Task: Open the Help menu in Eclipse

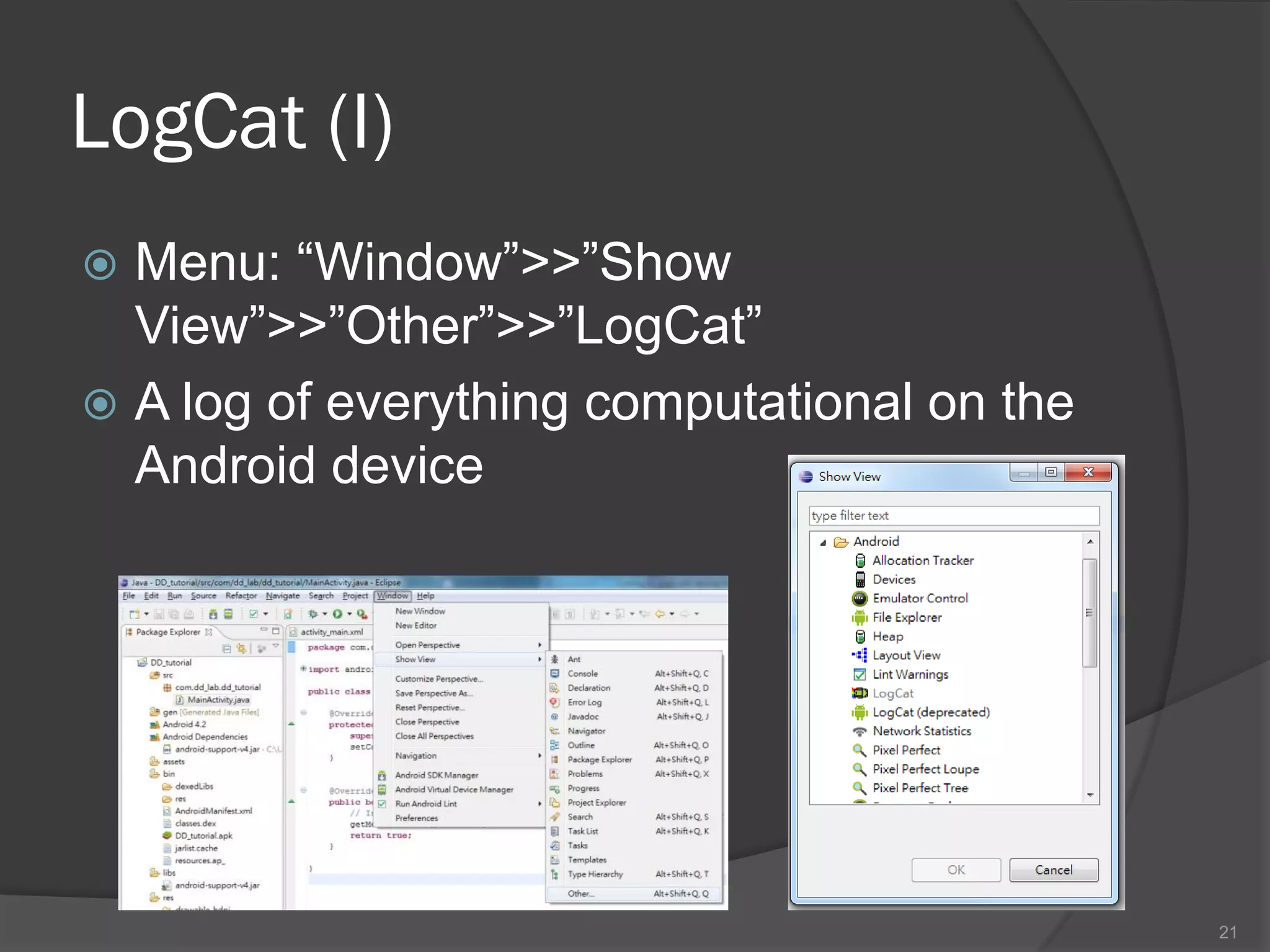Action: (x=425, y=596)
